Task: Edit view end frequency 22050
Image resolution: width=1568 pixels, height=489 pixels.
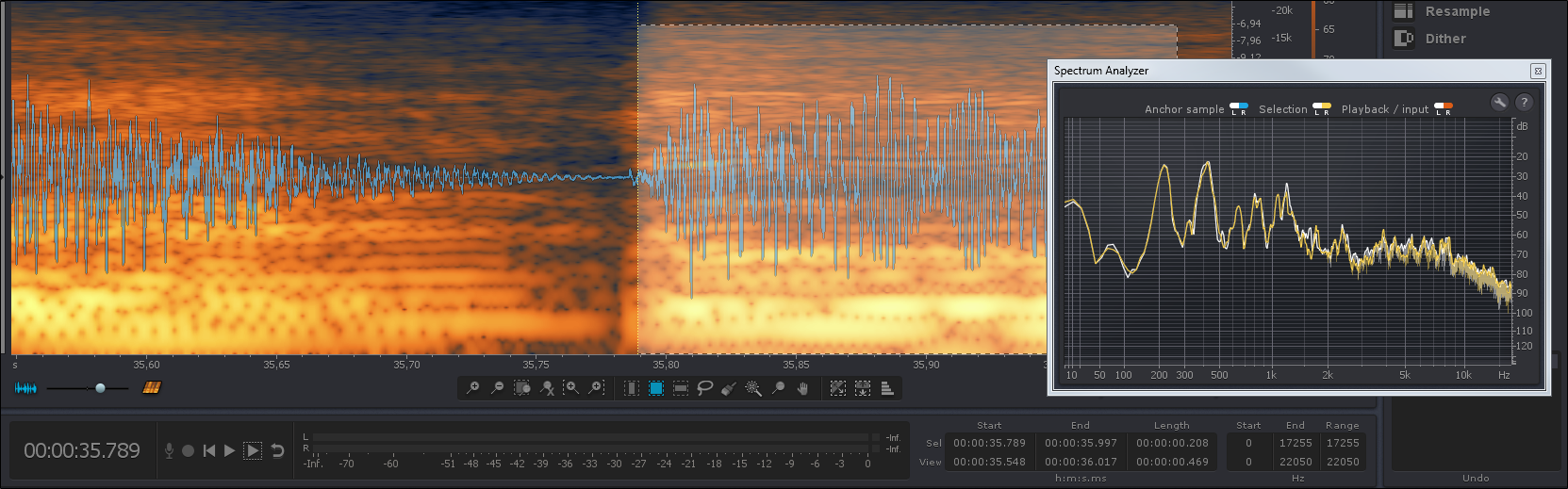Action: point(1296,462)
